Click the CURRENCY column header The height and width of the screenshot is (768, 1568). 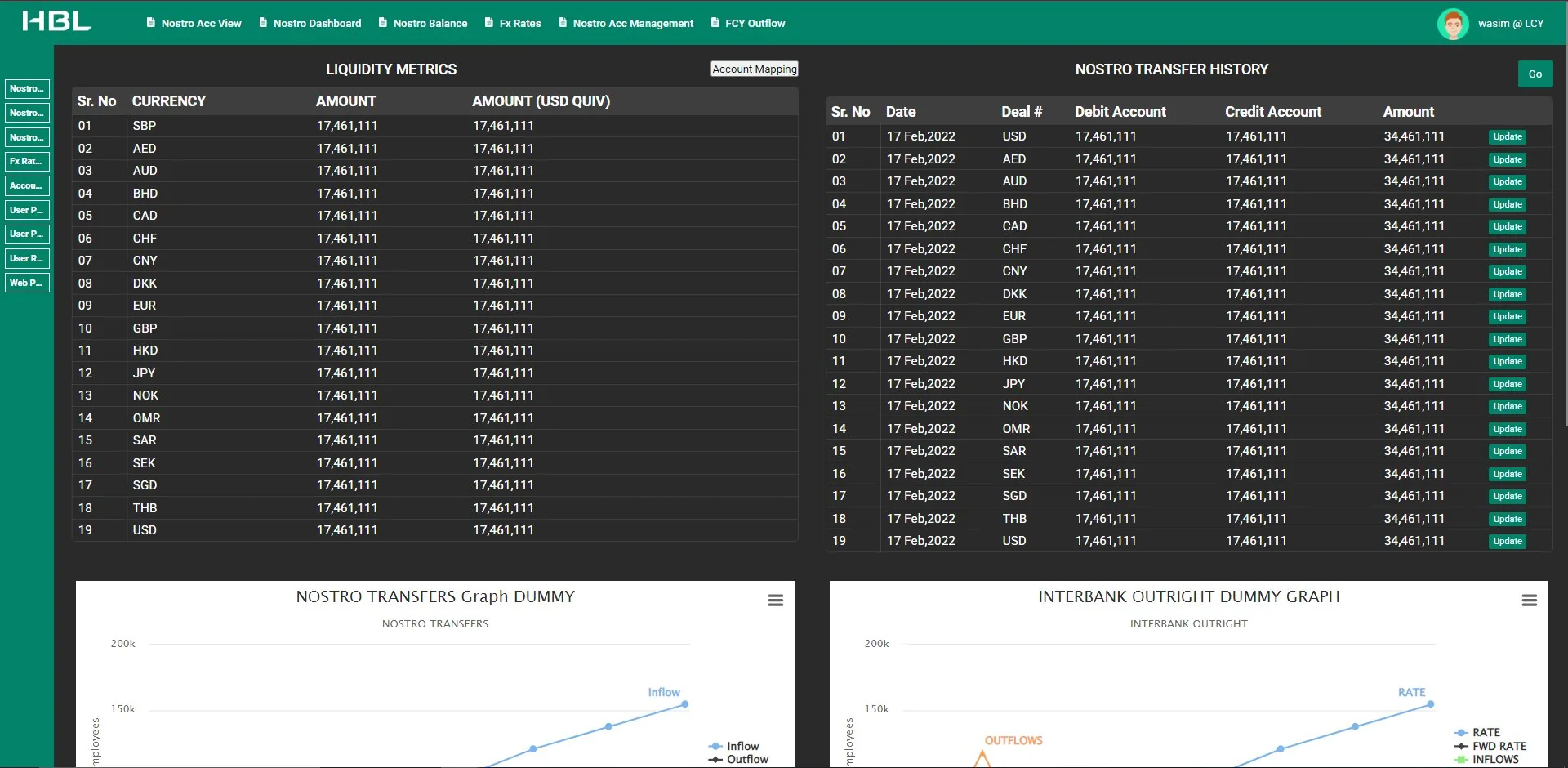[x=169, y=101]
